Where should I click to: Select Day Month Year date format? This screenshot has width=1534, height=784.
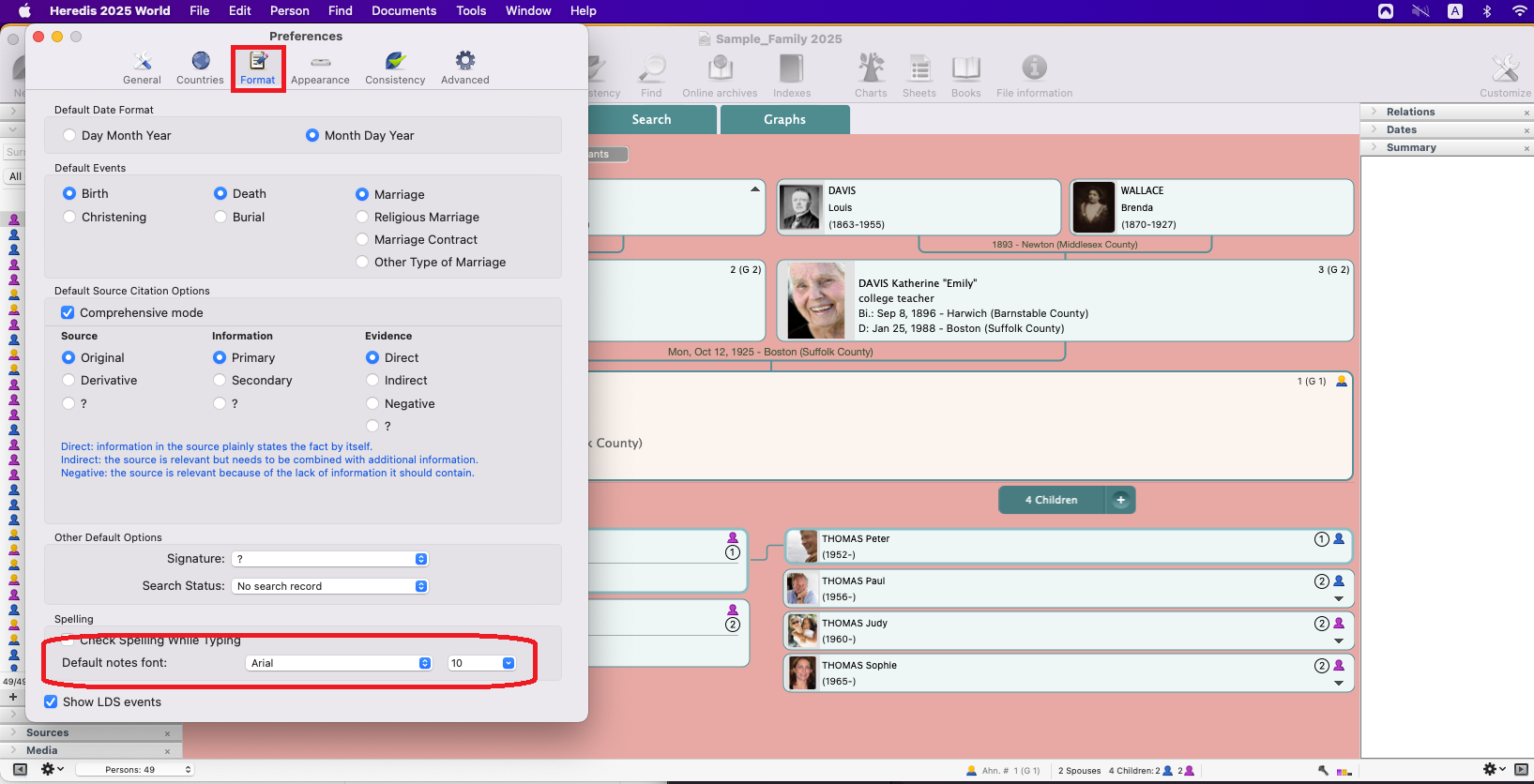pyautogui.click(x=70, y=135)
